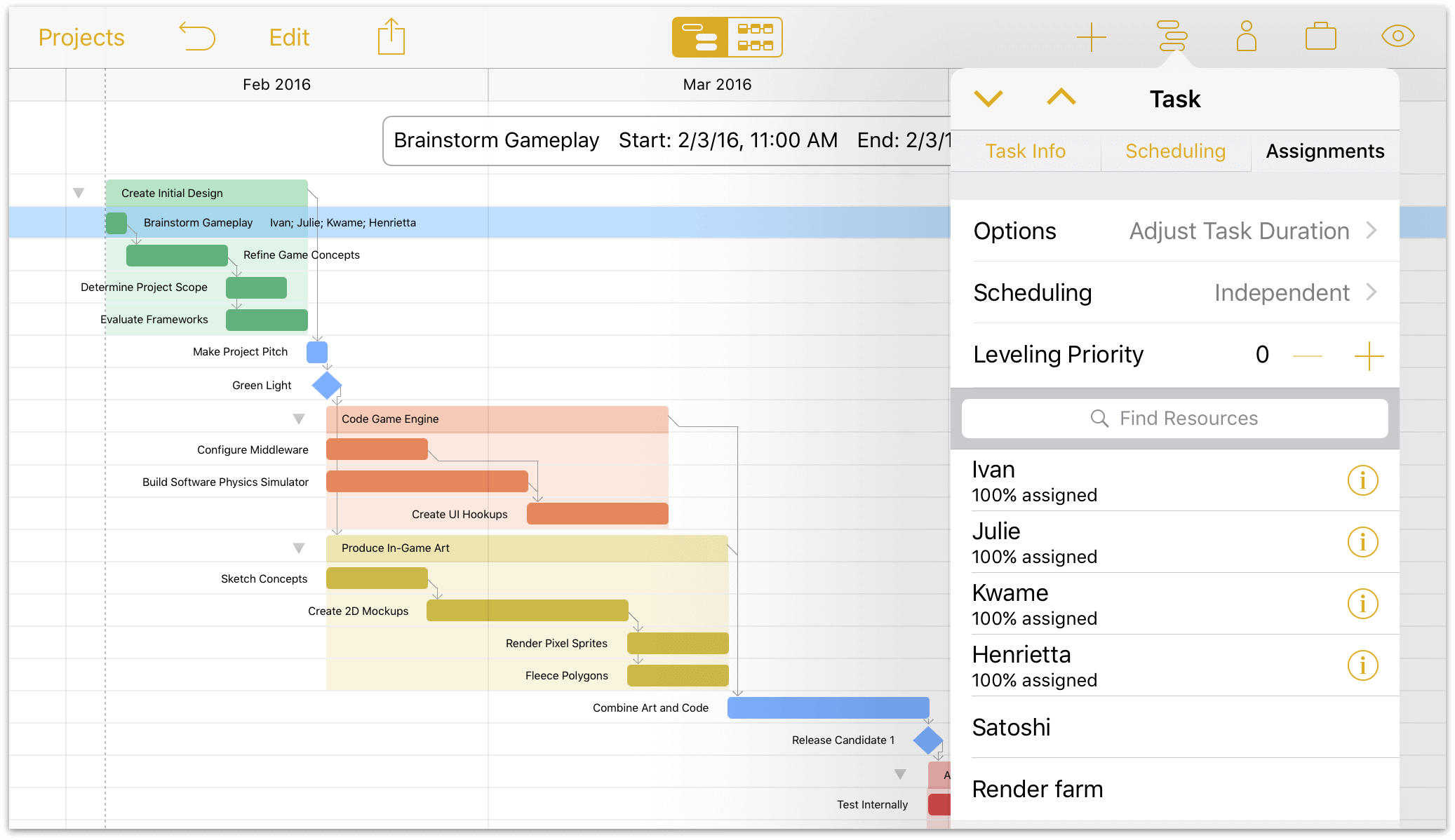Increase Leveling Priority with plus
The image size is (1455, 840).
coord(1369,355)
